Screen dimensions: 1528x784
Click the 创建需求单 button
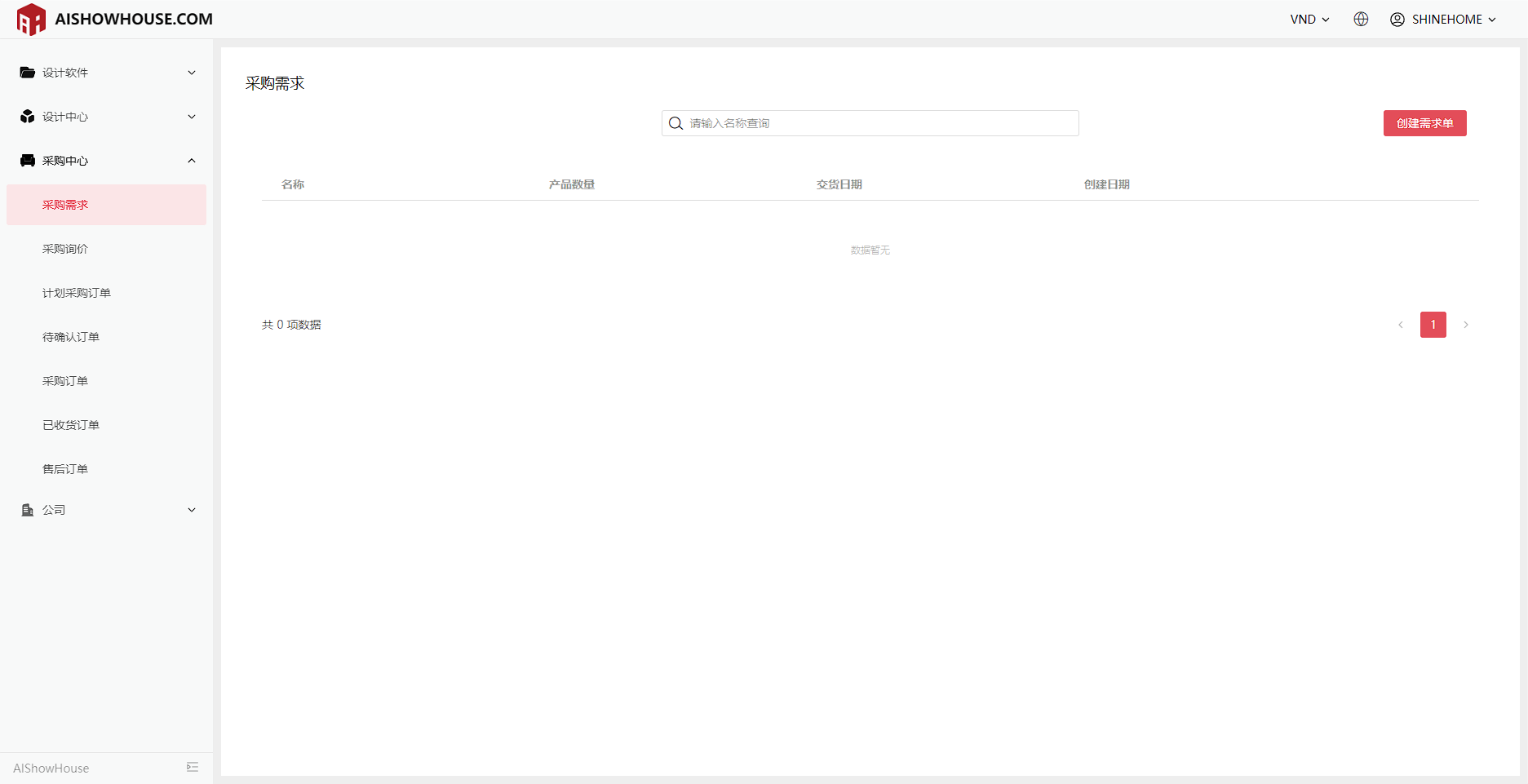(x=1424, y=123)
